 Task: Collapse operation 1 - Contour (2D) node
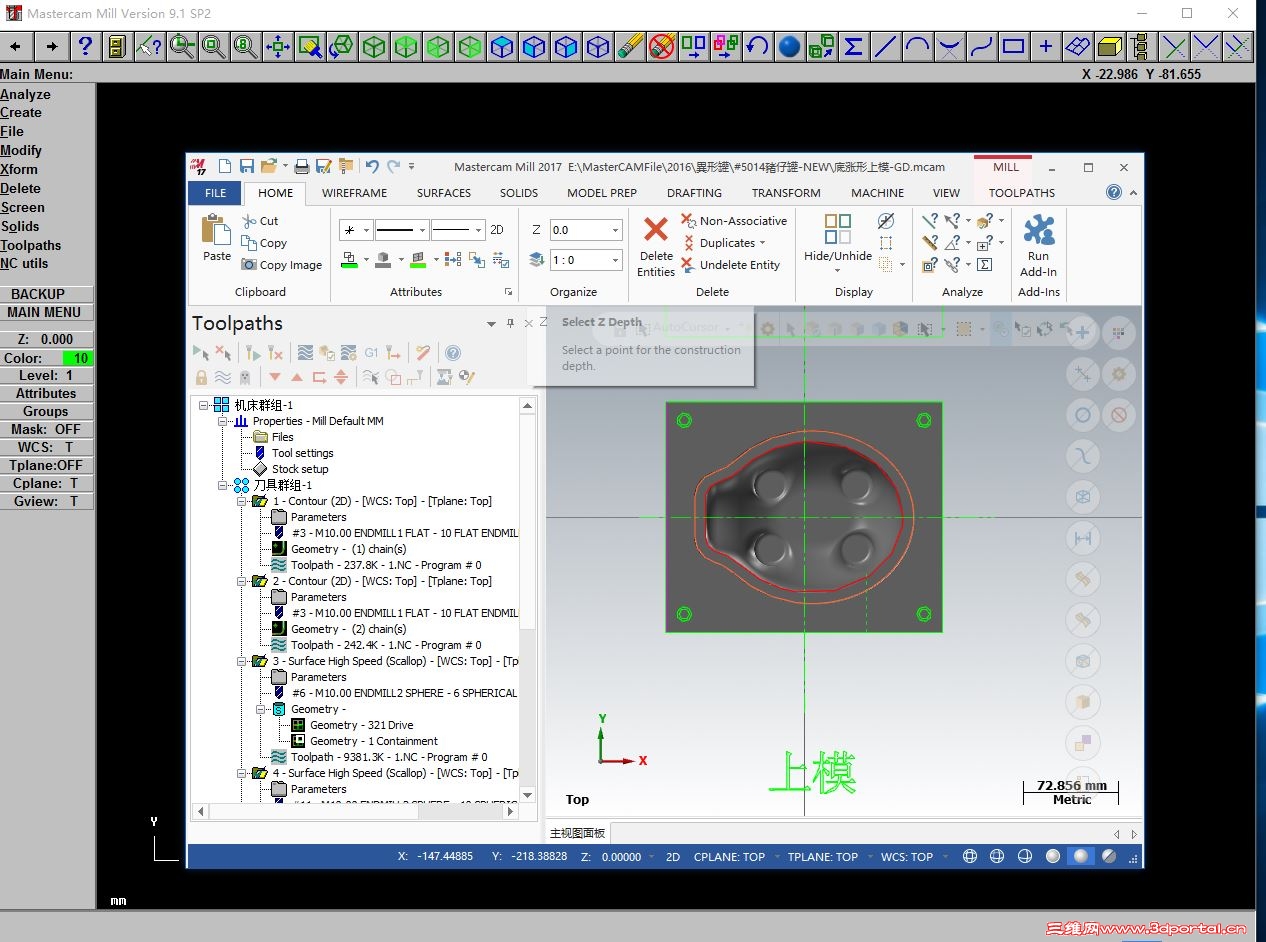coord(242,501)
